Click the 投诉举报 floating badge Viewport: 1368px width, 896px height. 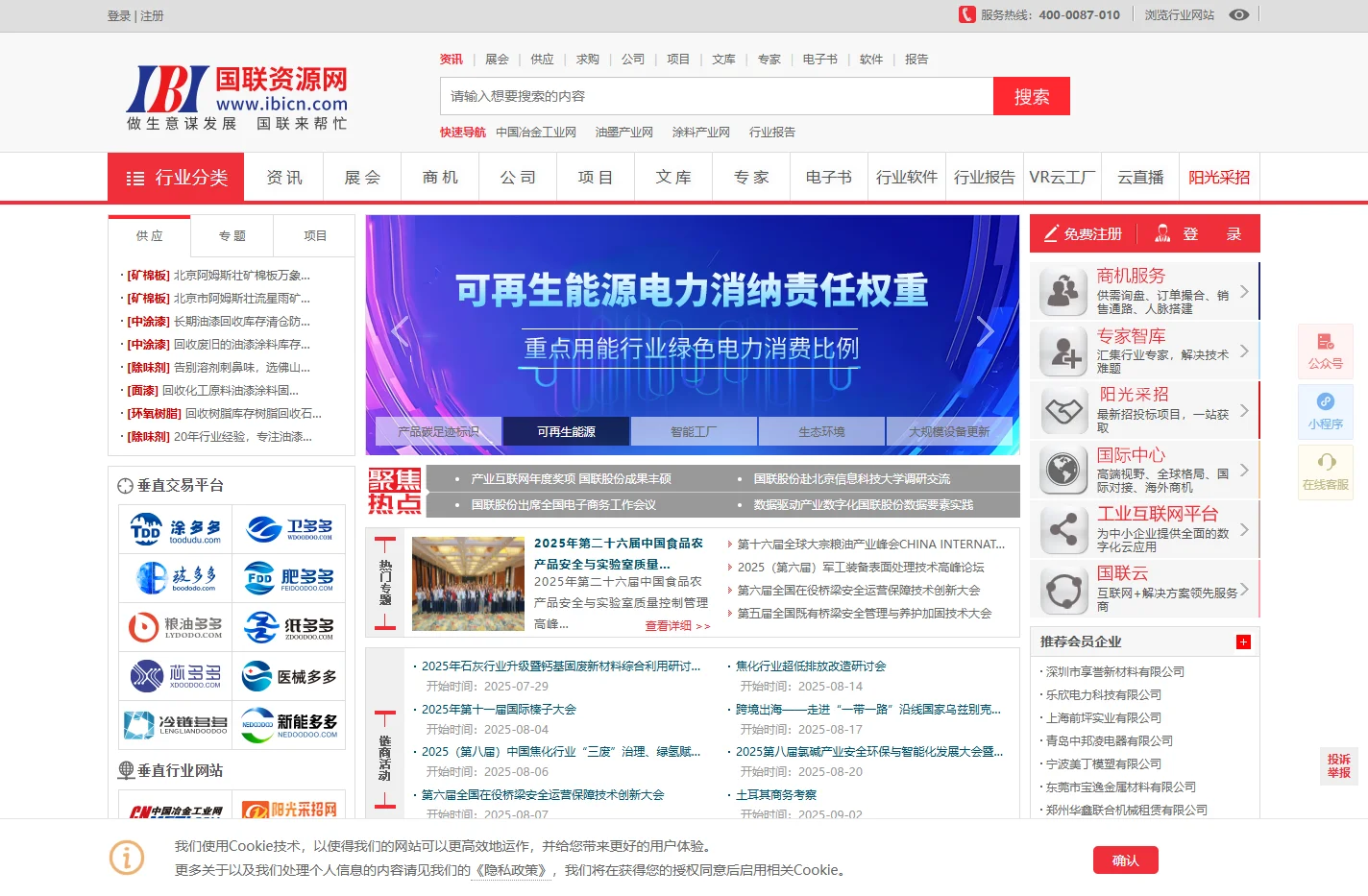click(1339, 765)
